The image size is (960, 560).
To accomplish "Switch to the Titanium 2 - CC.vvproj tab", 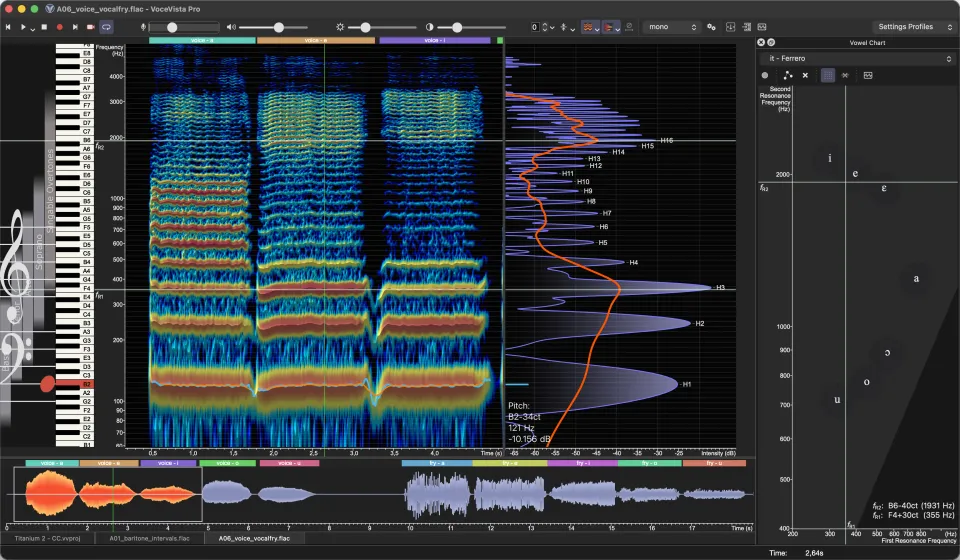I will [47, 539].
